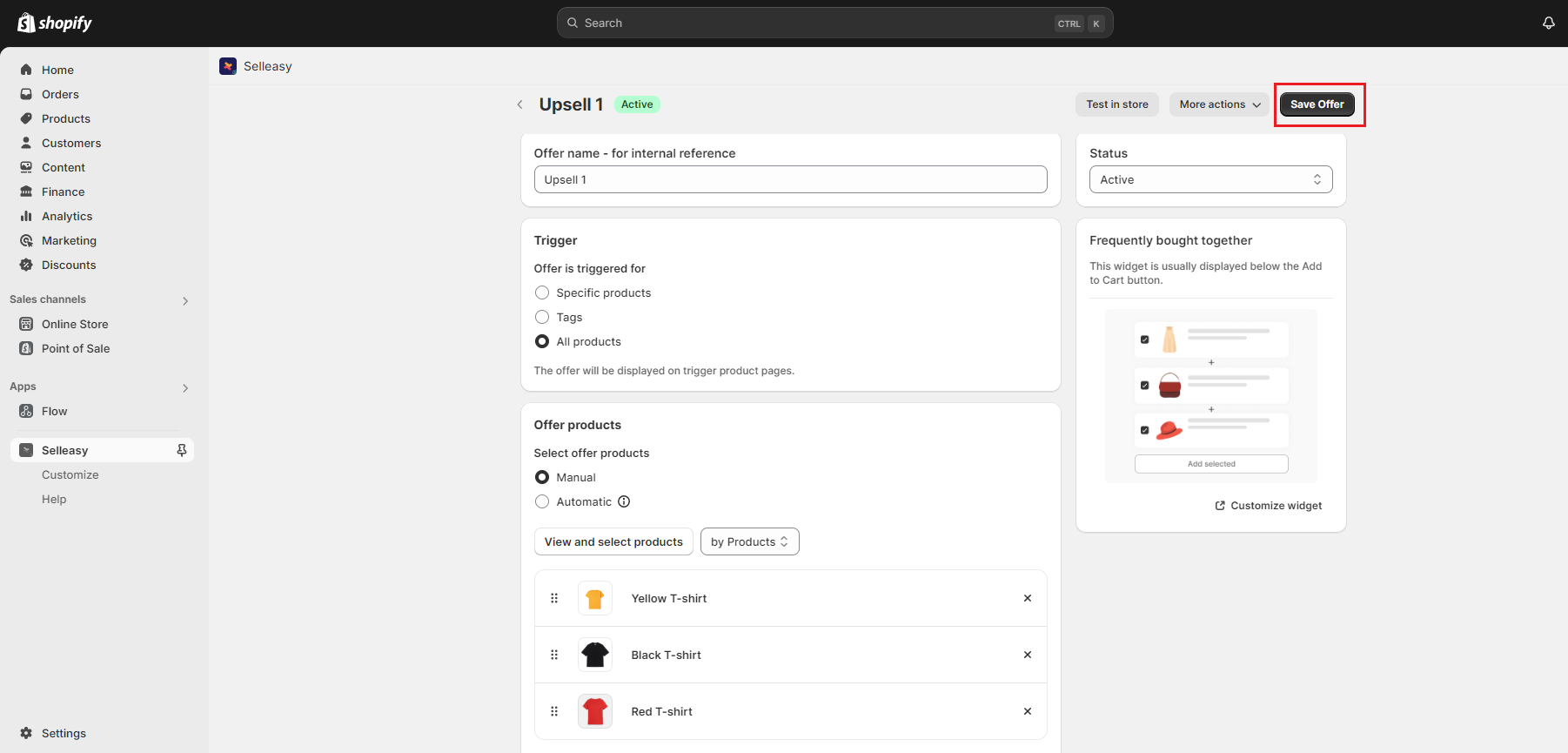Open the Discounts page
Screen dimensions: 1568x753
[69, 265]
